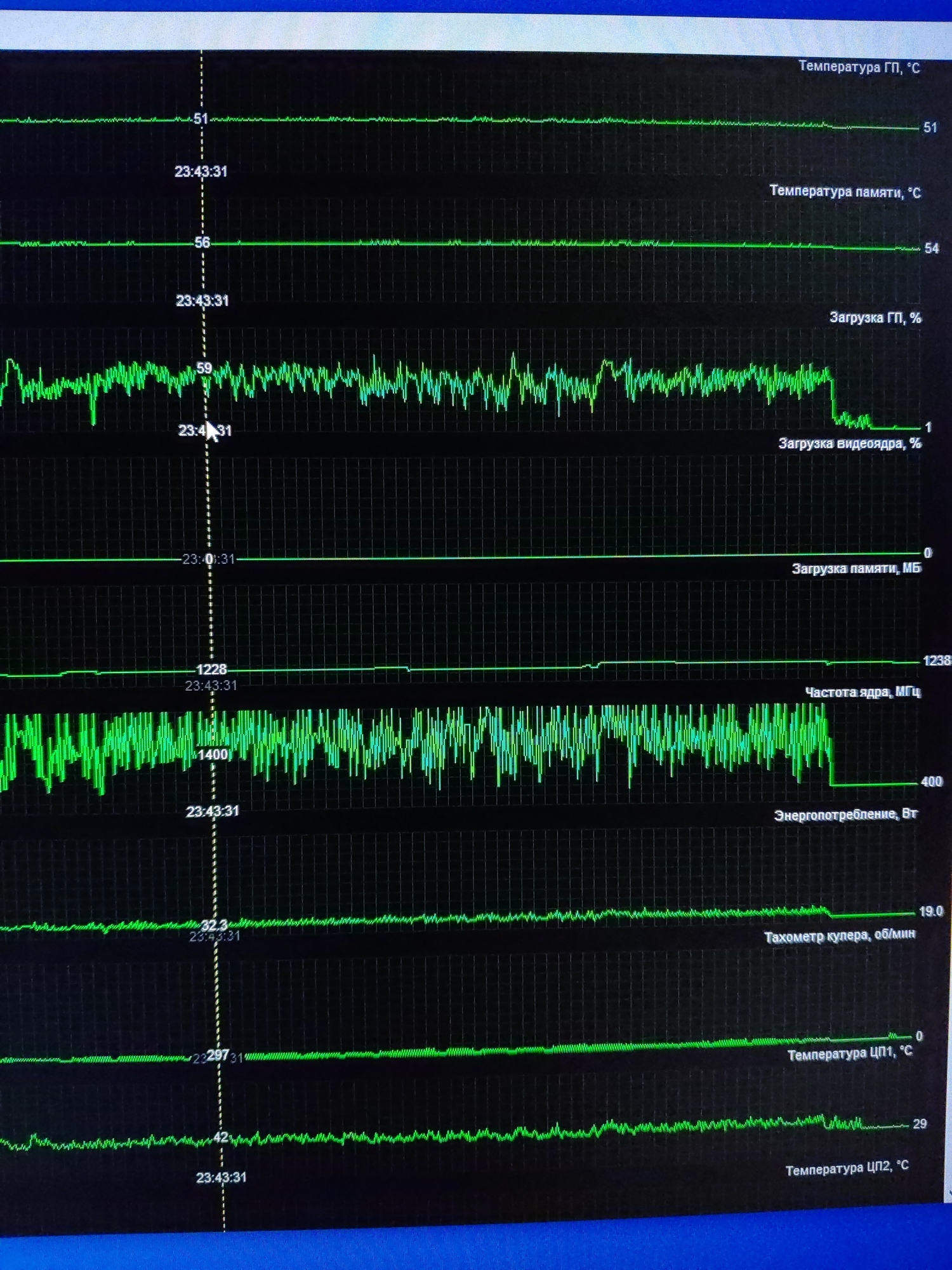Viewport: 952px width, 1270px height.
Task: Click the 23:43:31 timestamp under GPU temperature readout
Action: coord(201,171)
